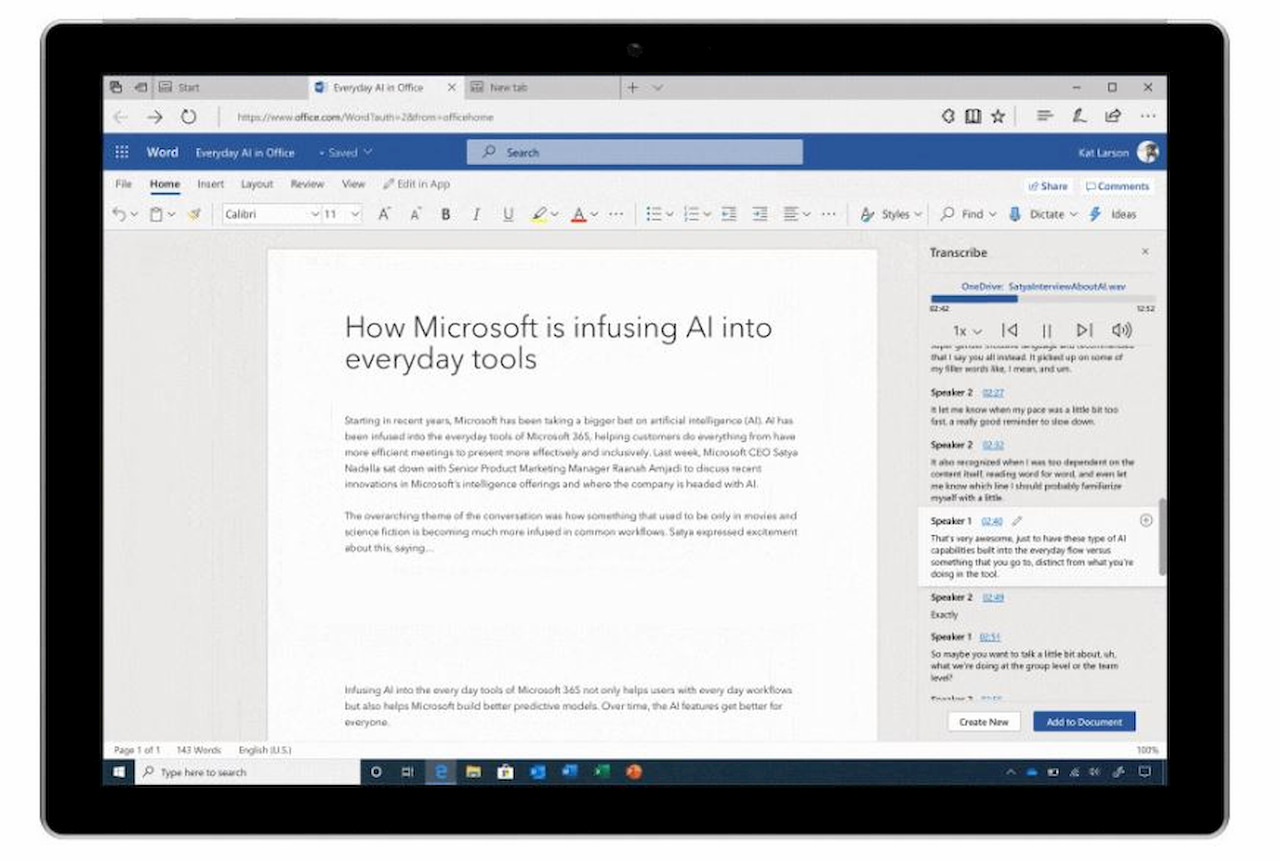
Task: Decrease font size with the smaller A
Action: (x=415, y=214)
